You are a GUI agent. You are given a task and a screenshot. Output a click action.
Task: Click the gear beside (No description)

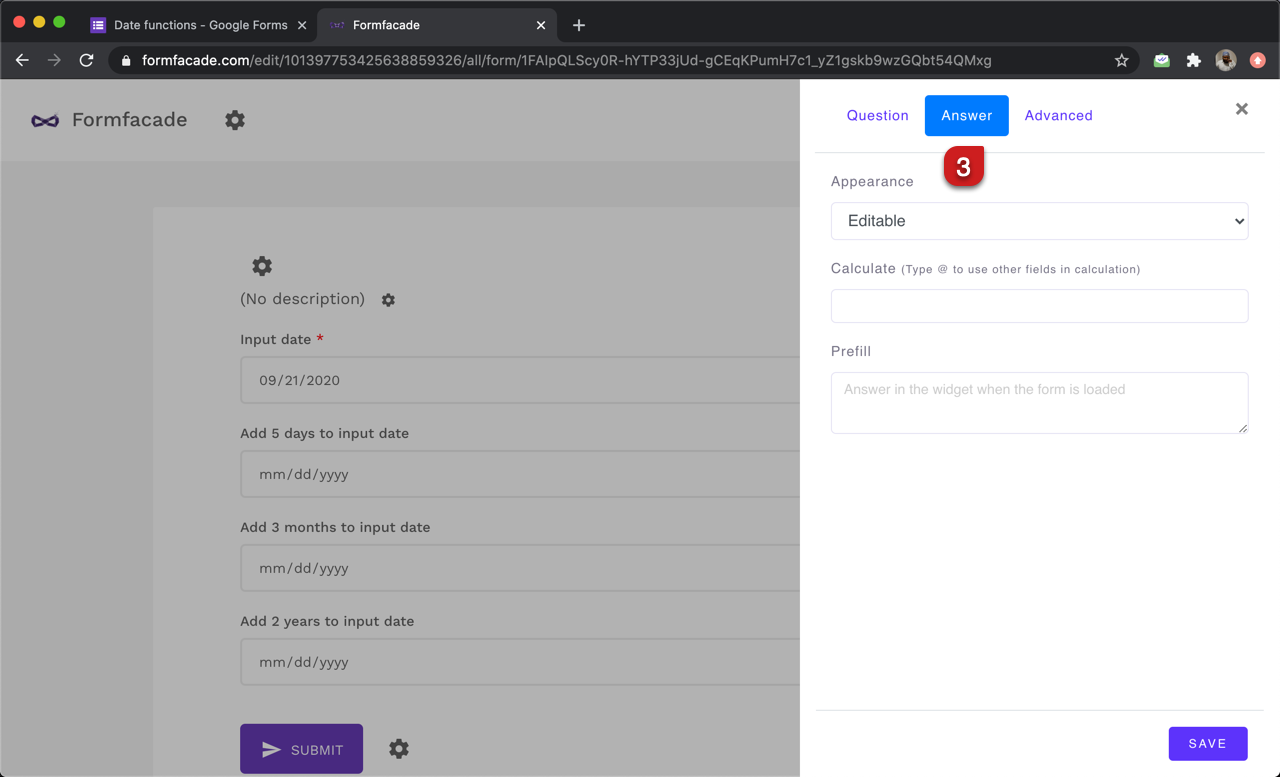point(388,300)
